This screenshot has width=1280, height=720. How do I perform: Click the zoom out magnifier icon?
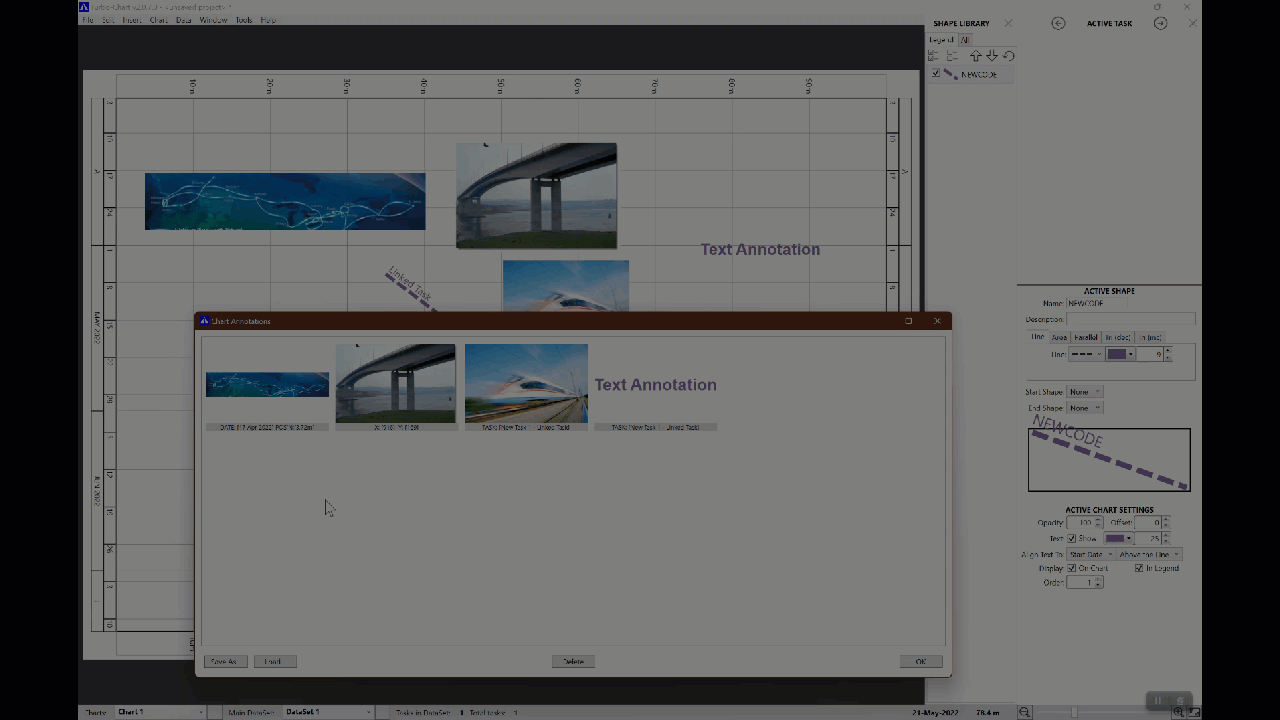tap(1025, 712)
